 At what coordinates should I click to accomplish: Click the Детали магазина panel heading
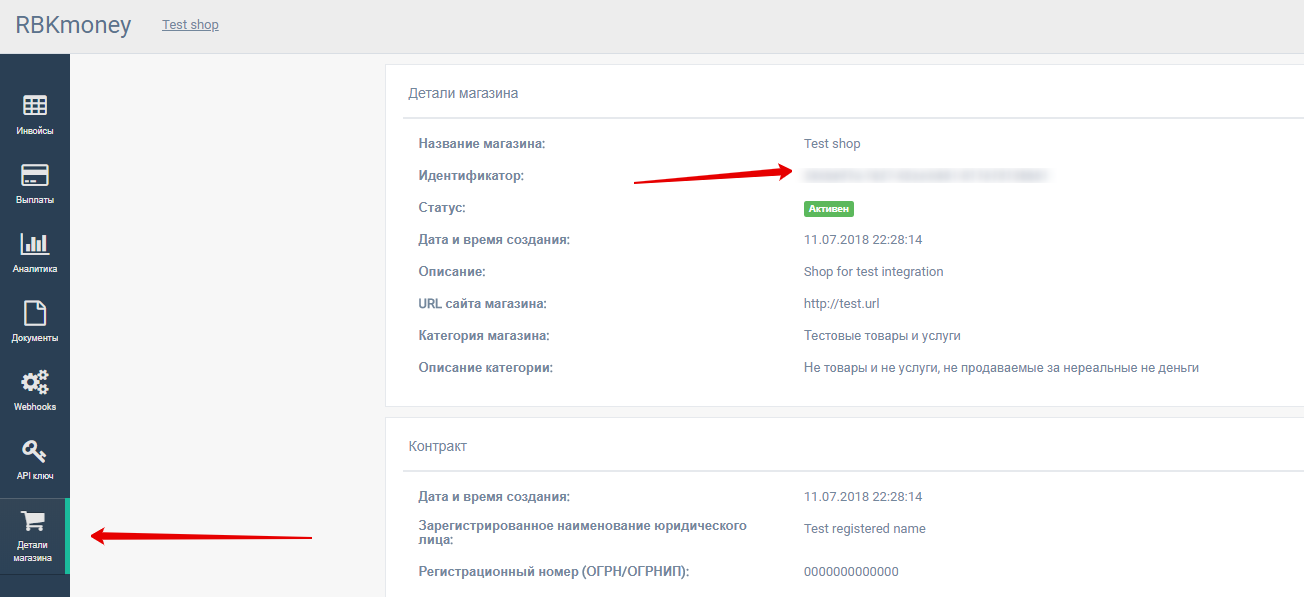[463, 93]
